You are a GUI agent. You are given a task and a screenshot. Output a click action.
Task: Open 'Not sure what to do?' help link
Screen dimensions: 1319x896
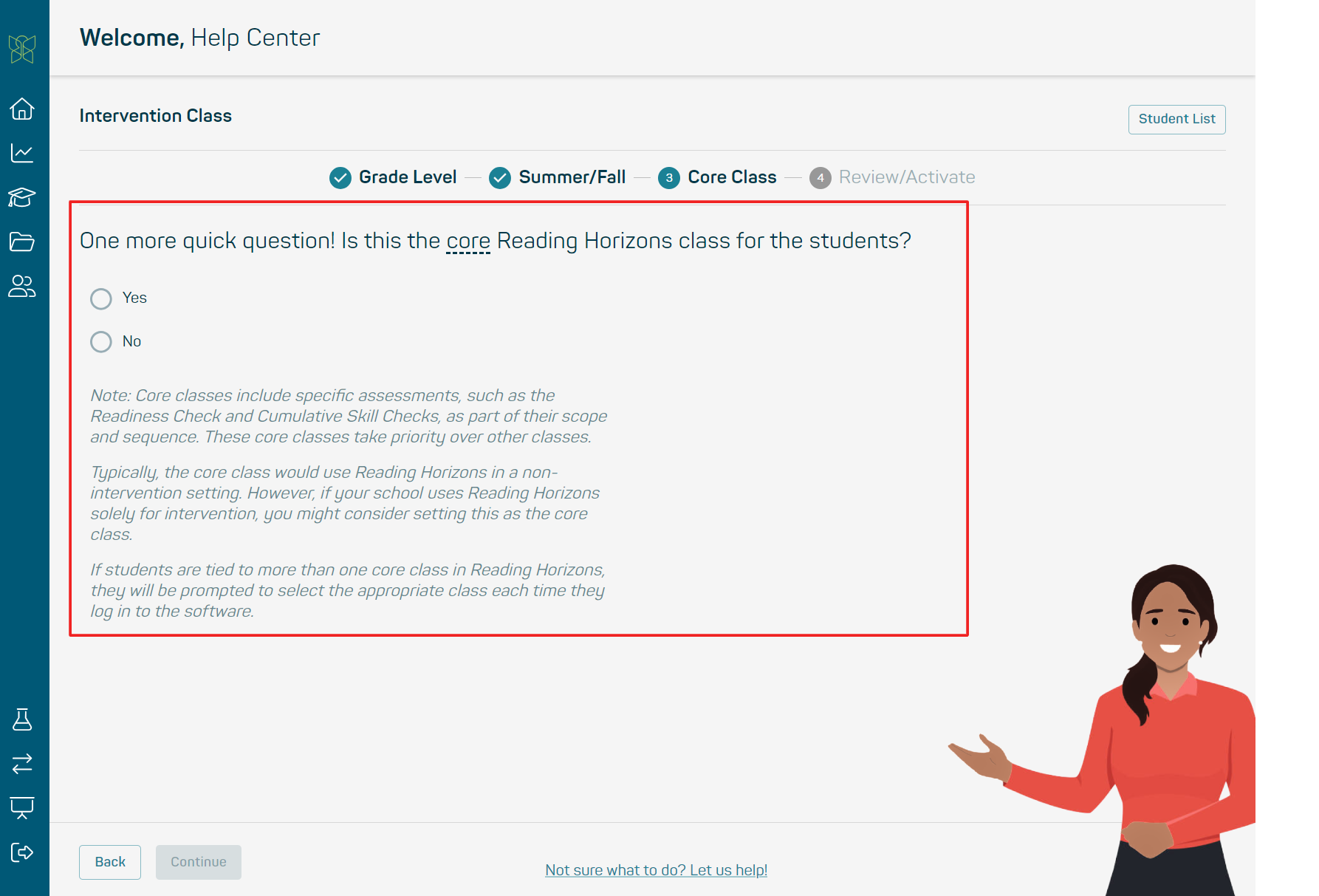point(656,870)
